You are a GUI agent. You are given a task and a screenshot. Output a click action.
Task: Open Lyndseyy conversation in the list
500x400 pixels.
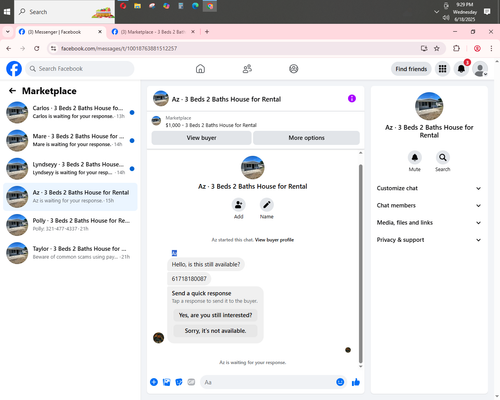pyautogui.click(x=70, y=169)
